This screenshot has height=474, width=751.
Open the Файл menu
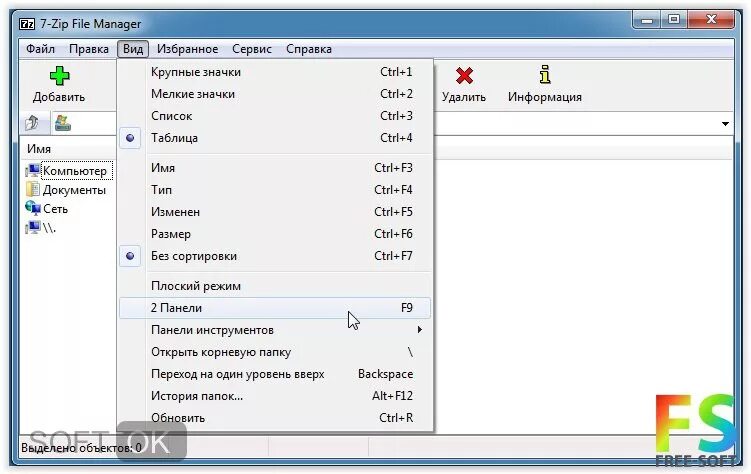pos(40,49)
